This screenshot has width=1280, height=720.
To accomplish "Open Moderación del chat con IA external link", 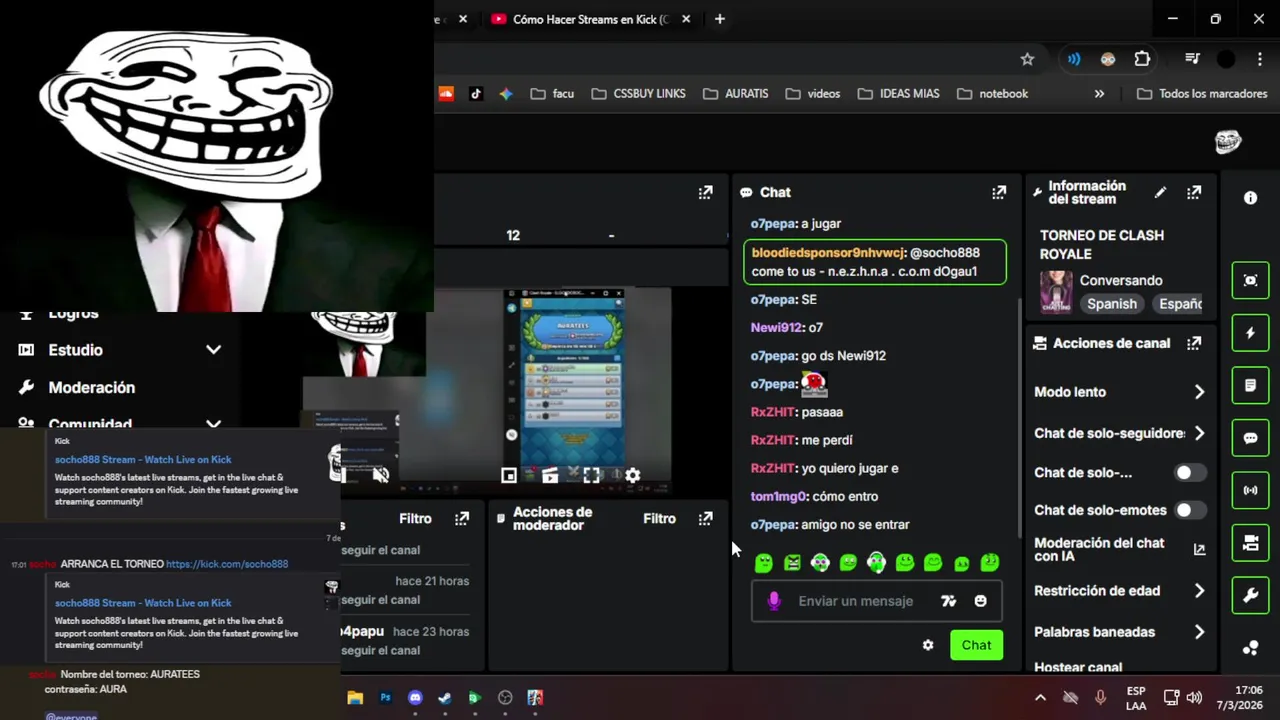I will (1199, 549).
